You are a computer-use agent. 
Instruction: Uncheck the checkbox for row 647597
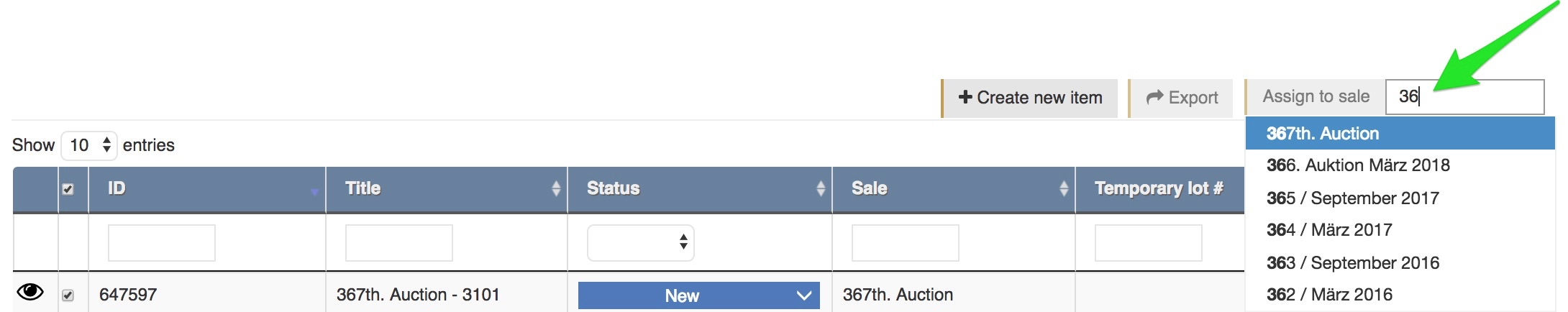(x=68, y=295)
